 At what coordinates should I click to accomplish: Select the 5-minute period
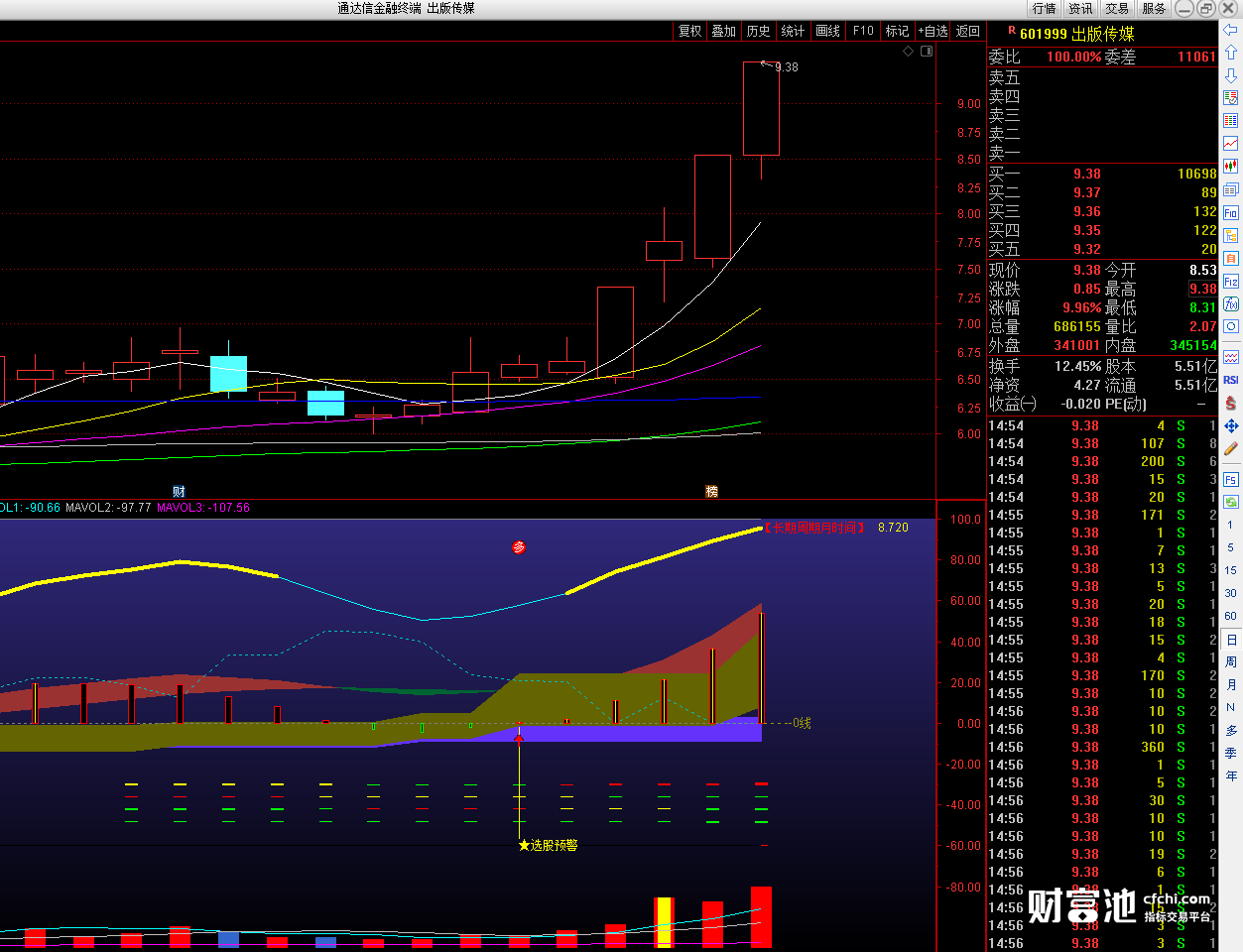click(x=1231, y=548)
